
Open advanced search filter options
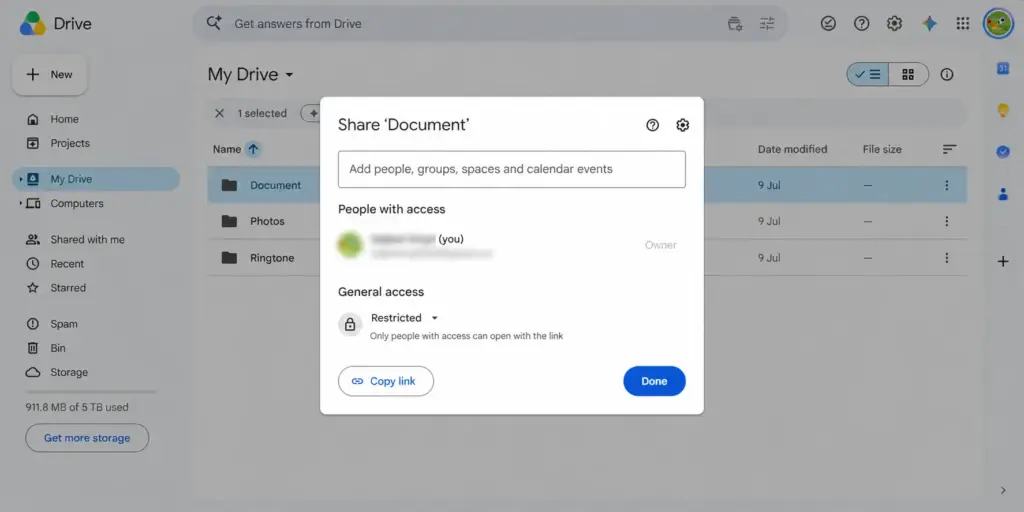767,24
